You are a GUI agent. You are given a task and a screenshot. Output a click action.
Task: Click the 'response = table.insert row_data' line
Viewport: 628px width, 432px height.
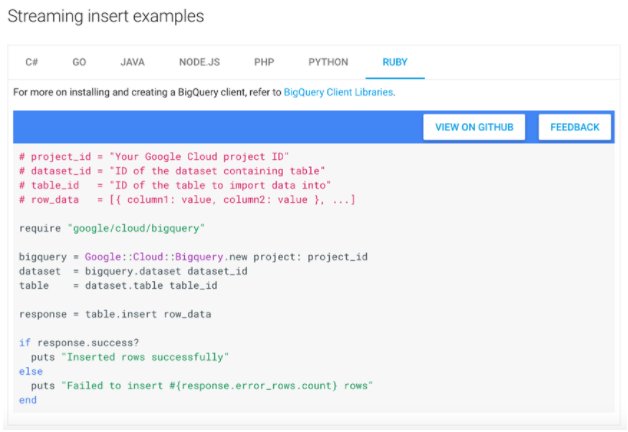click(x=115, y=314)
